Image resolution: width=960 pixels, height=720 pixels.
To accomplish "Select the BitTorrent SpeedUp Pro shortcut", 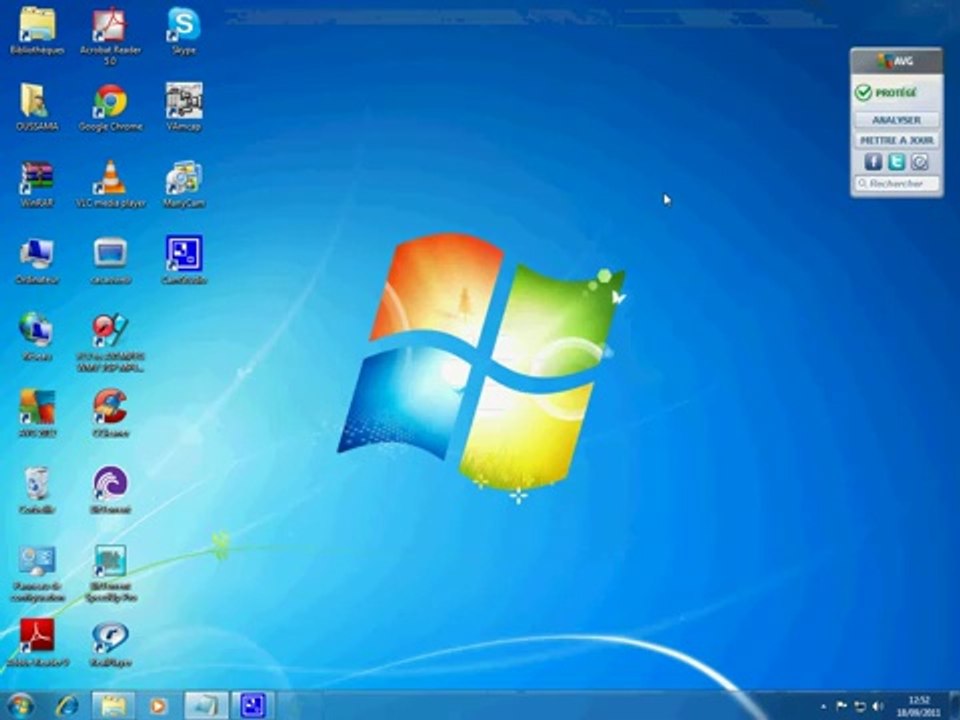I will (x=110, y=574).
